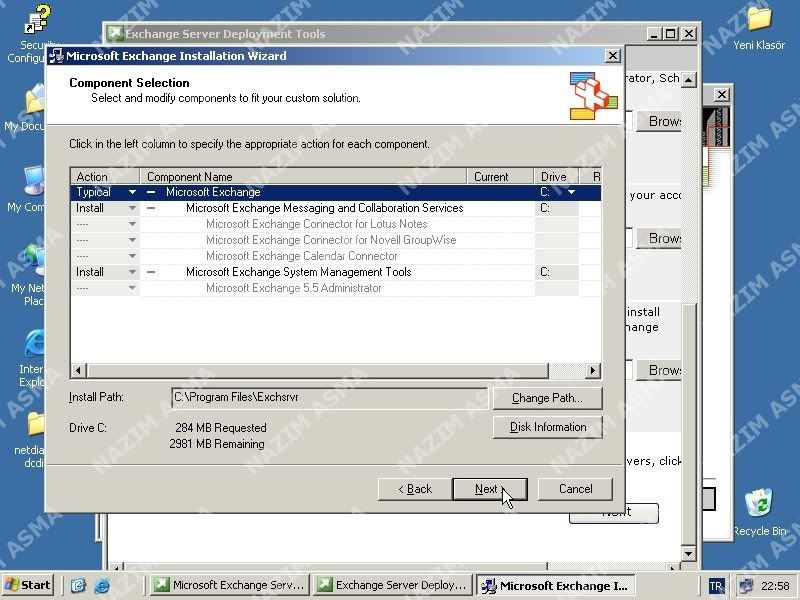This screenshot has width=800, height=600.
Task: Click Next to continue installation
Action: 490,489
